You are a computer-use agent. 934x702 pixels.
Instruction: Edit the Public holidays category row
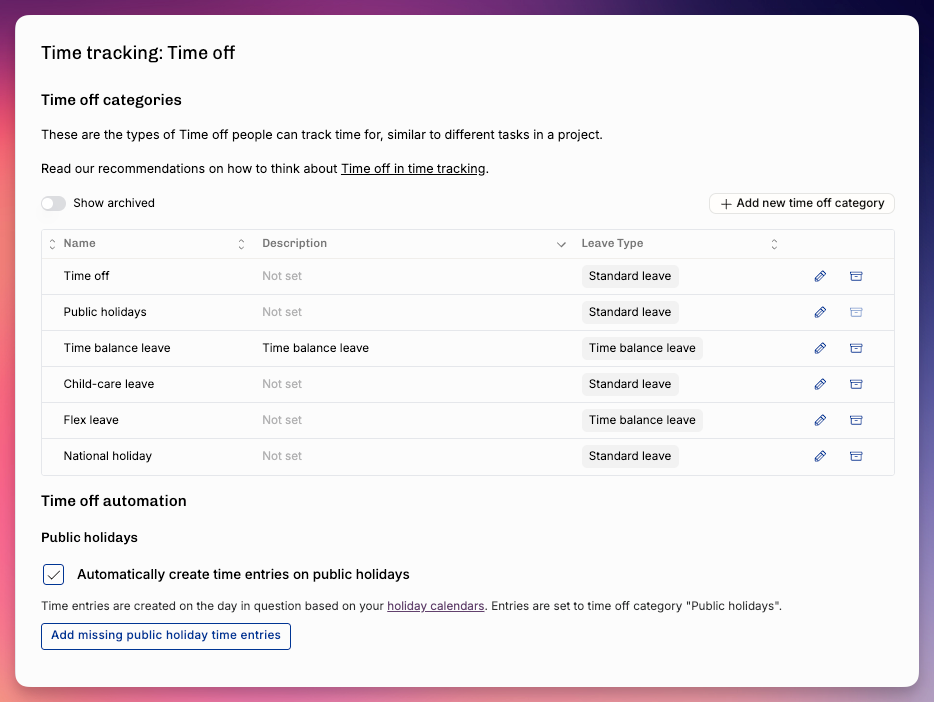pos(820,312)
